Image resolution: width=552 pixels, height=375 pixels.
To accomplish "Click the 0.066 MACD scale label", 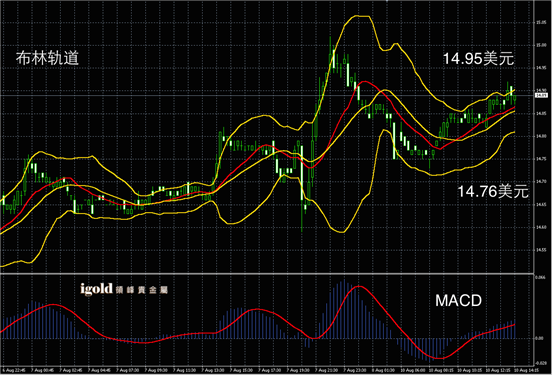I will [540, 277].
